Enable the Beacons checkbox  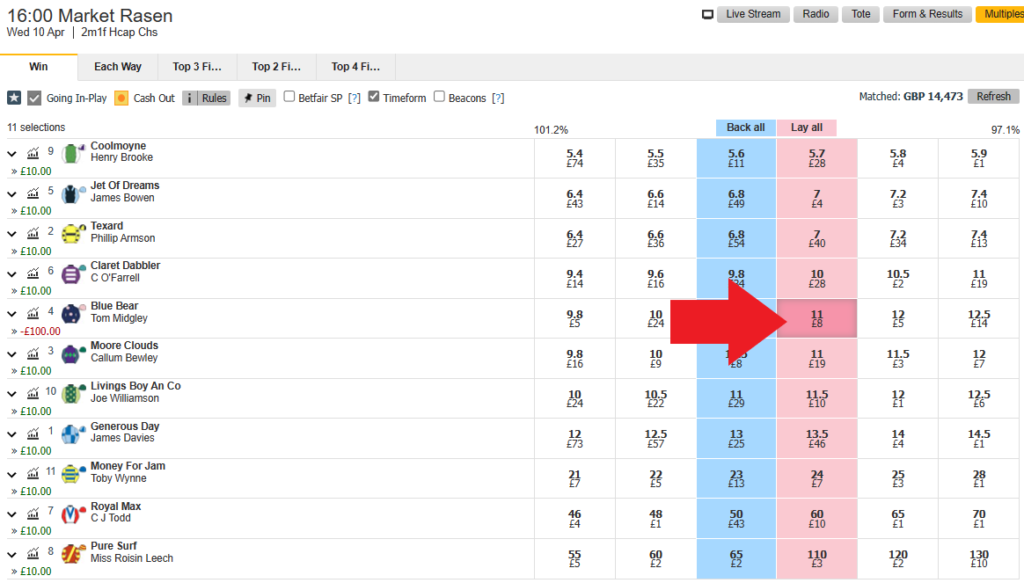pyautogui.click(x=440, y=97)
